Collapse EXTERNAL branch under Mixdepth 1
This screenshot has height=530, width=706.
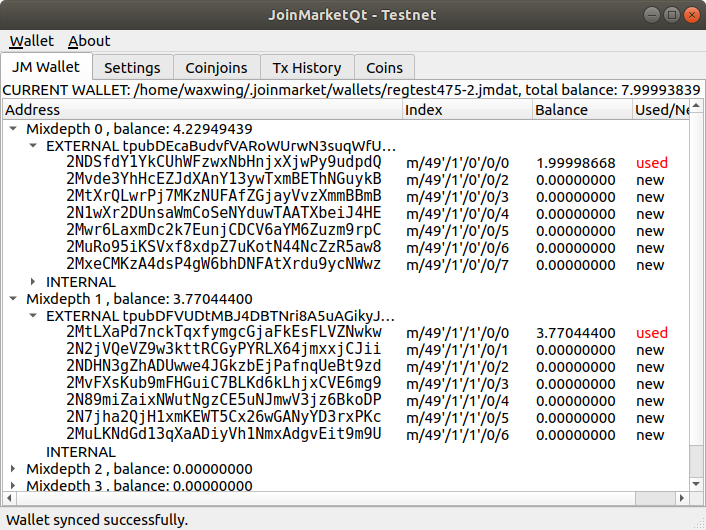click(33, 316)
